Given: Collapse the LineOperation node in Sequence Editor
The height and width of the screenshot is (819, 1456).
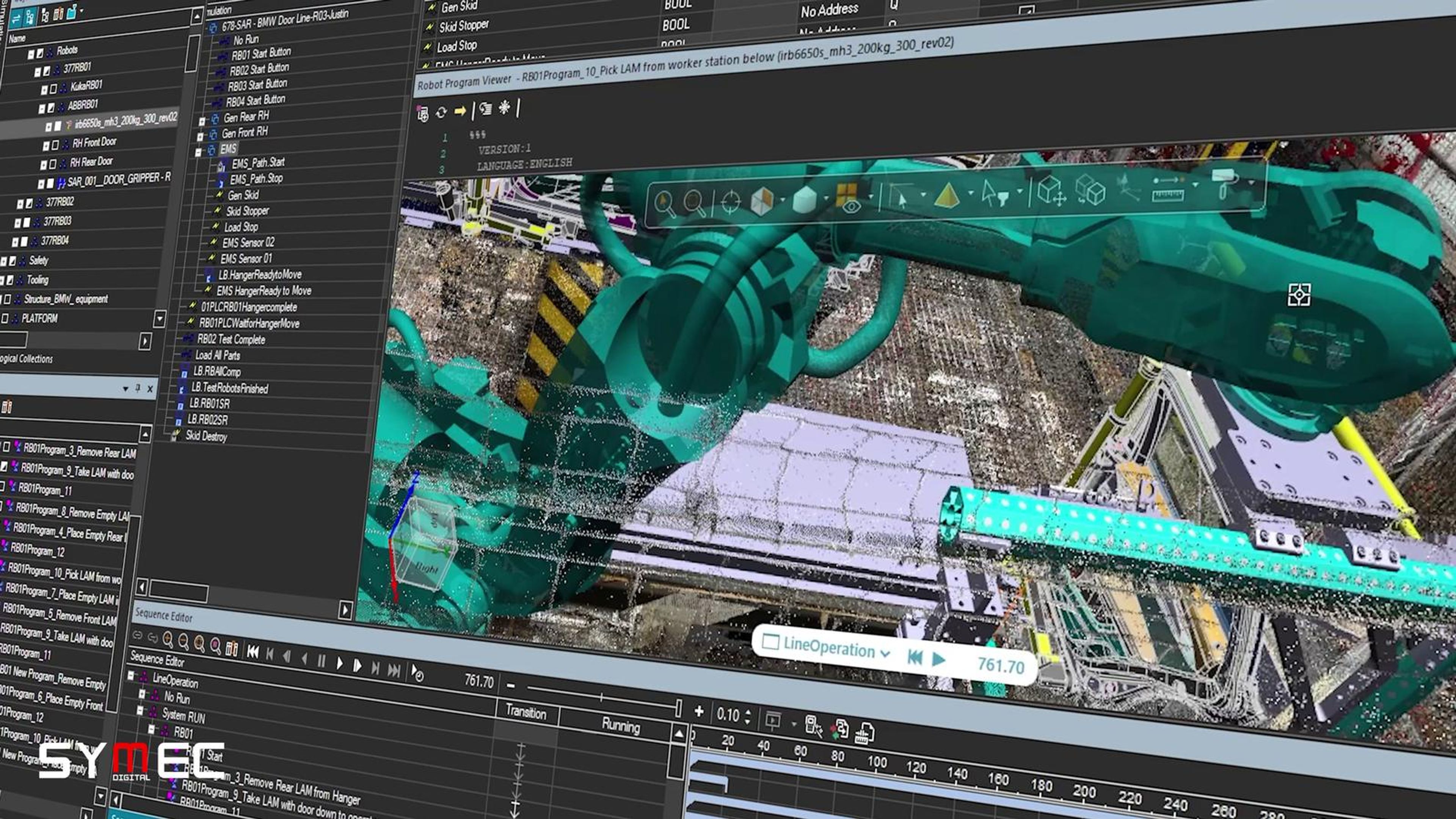Looking at the screenshot, I should [131, 675].
